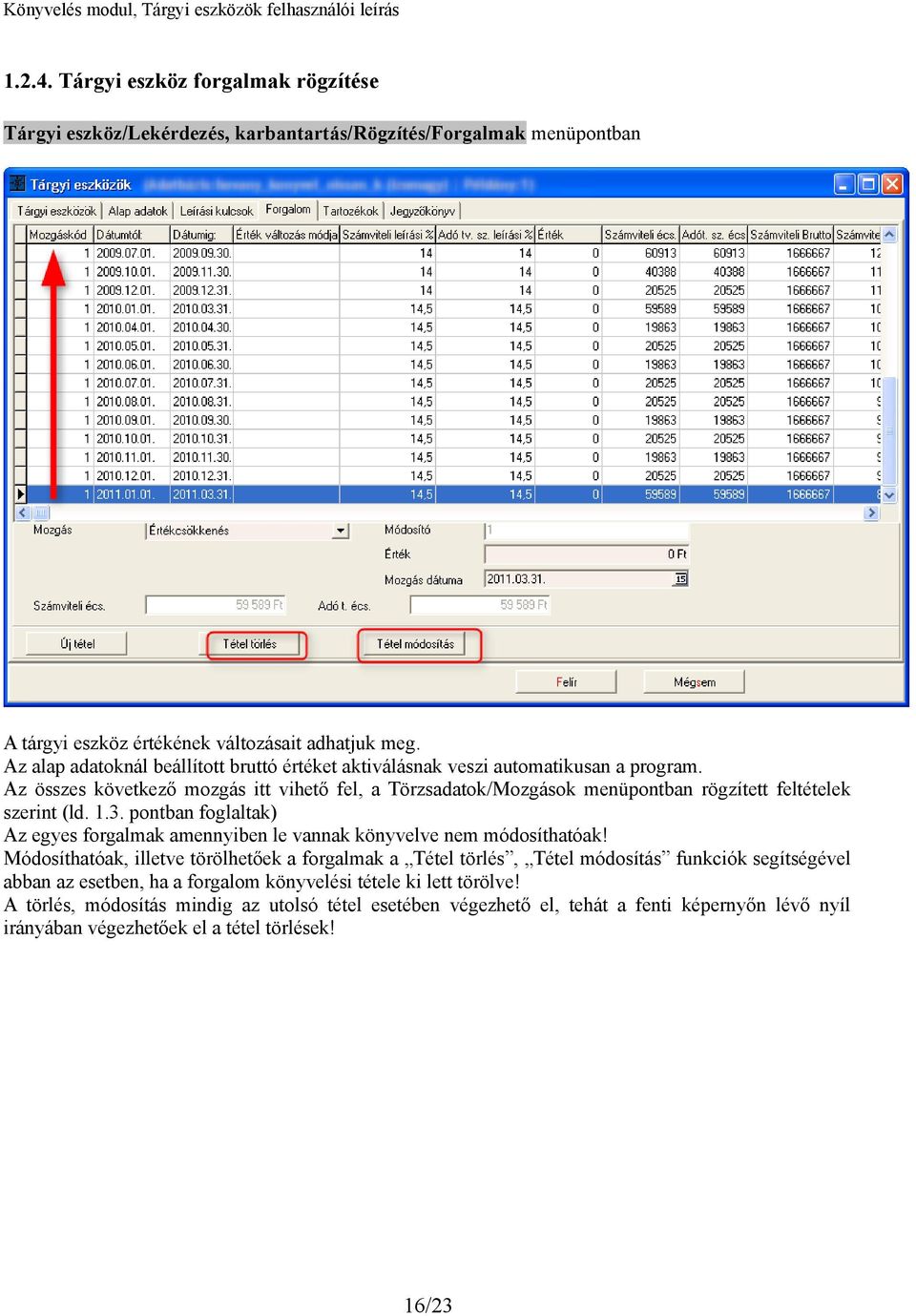Click the horizontal scrollbar left arrow
The width and height of the screenshot is (916, 1316).
(x=23, y=512)
